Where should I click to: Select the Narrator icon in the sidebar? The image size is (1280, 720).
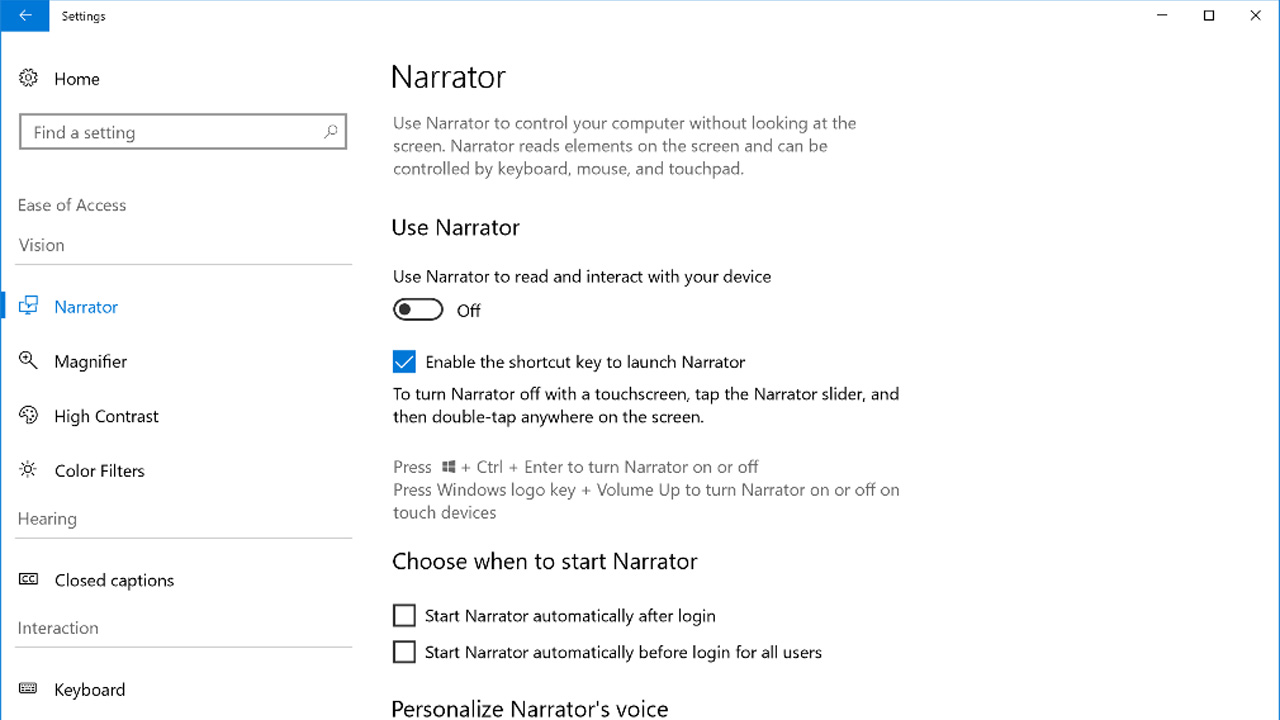click(30, 306)
